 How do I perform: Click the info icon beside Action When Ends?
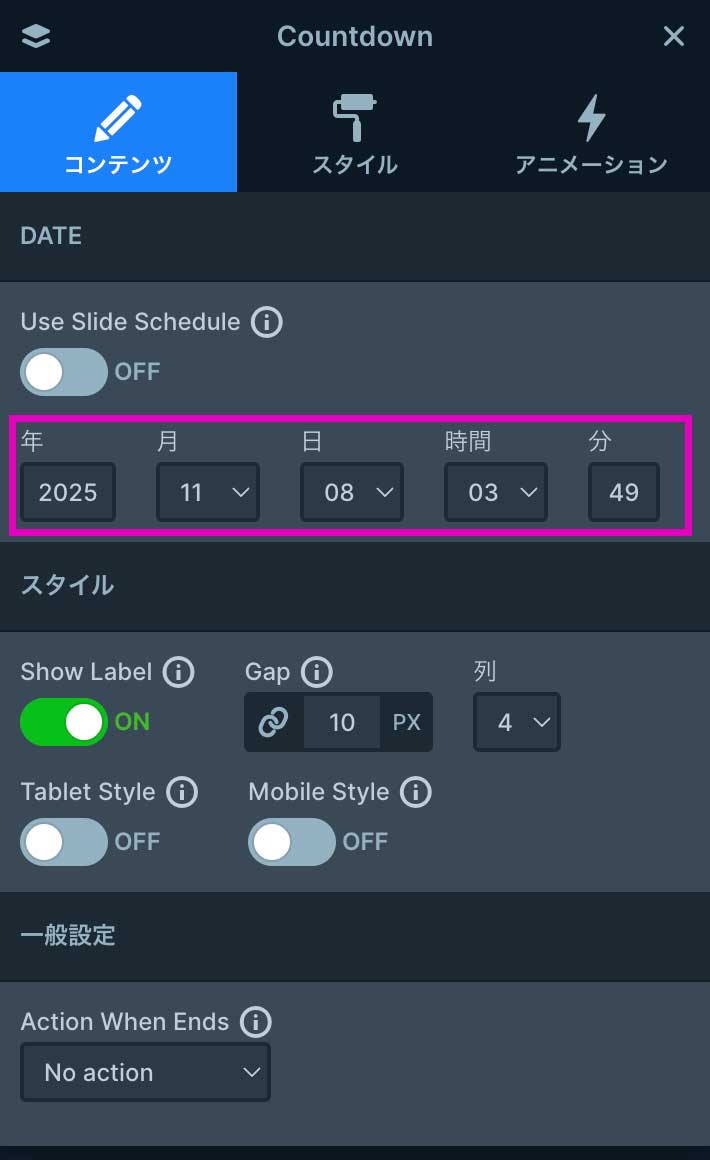255,1022
